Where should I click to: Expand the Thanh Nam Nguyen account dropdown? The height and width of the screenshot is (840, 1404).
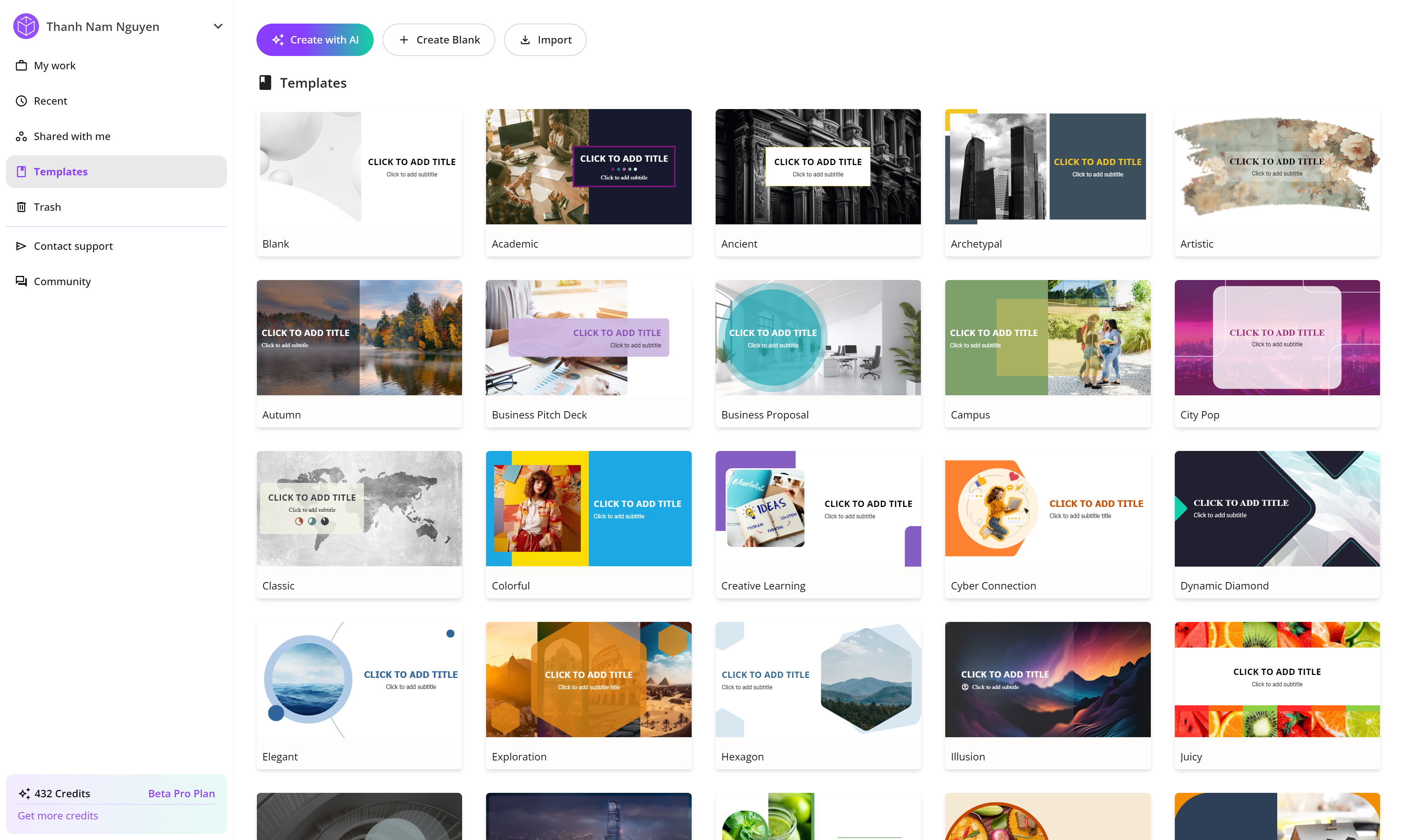pos(218,27)
